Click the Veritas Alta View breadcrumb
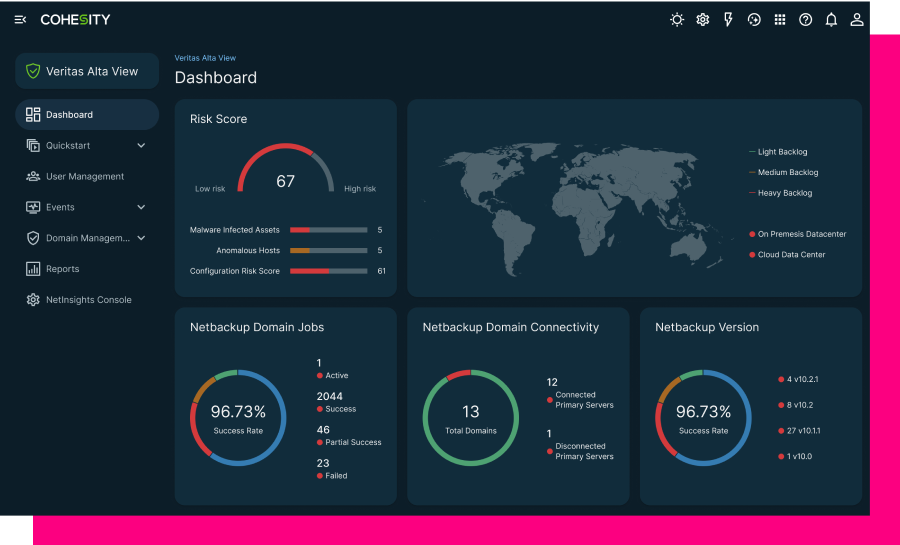Viewport: 900px width, 545px height. coord(205,58)
